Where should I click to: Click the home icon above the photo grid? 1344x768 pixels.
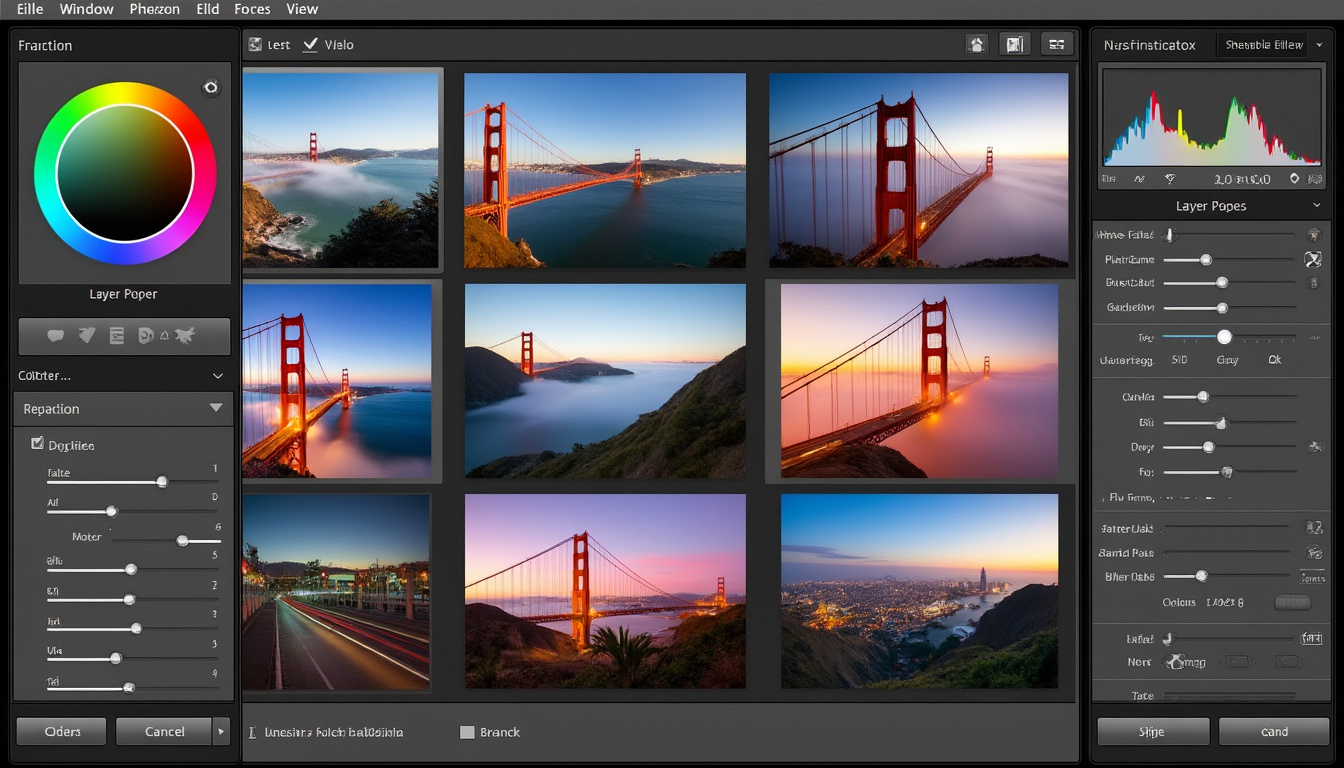tap(977, 44)
